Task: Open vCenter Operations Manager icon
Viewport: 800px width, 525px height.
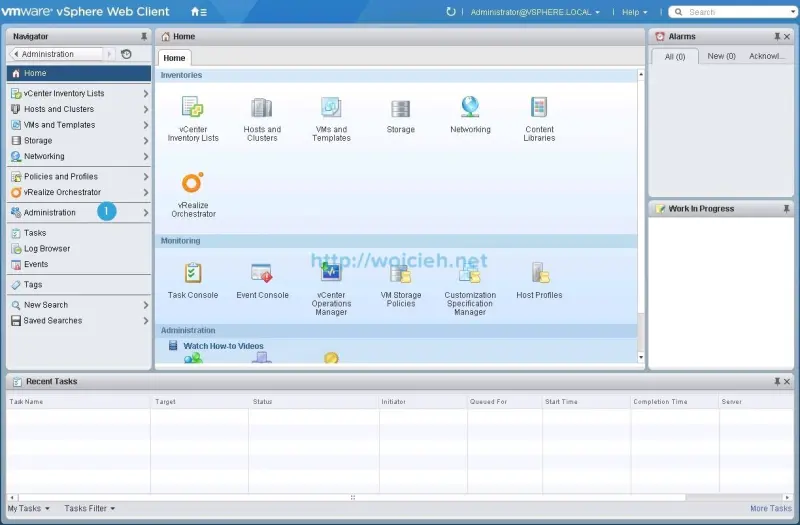Action: click(x=331, y=273)
